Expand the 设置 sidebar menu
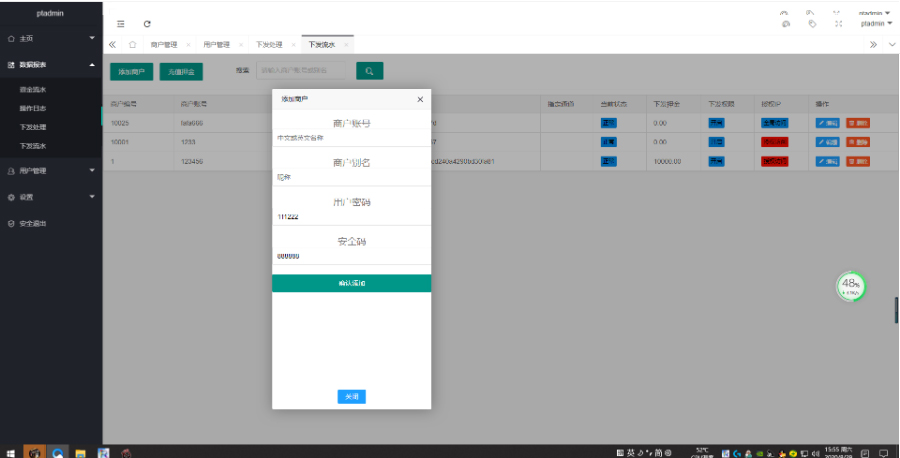900x458 pixels. [50, 197]
